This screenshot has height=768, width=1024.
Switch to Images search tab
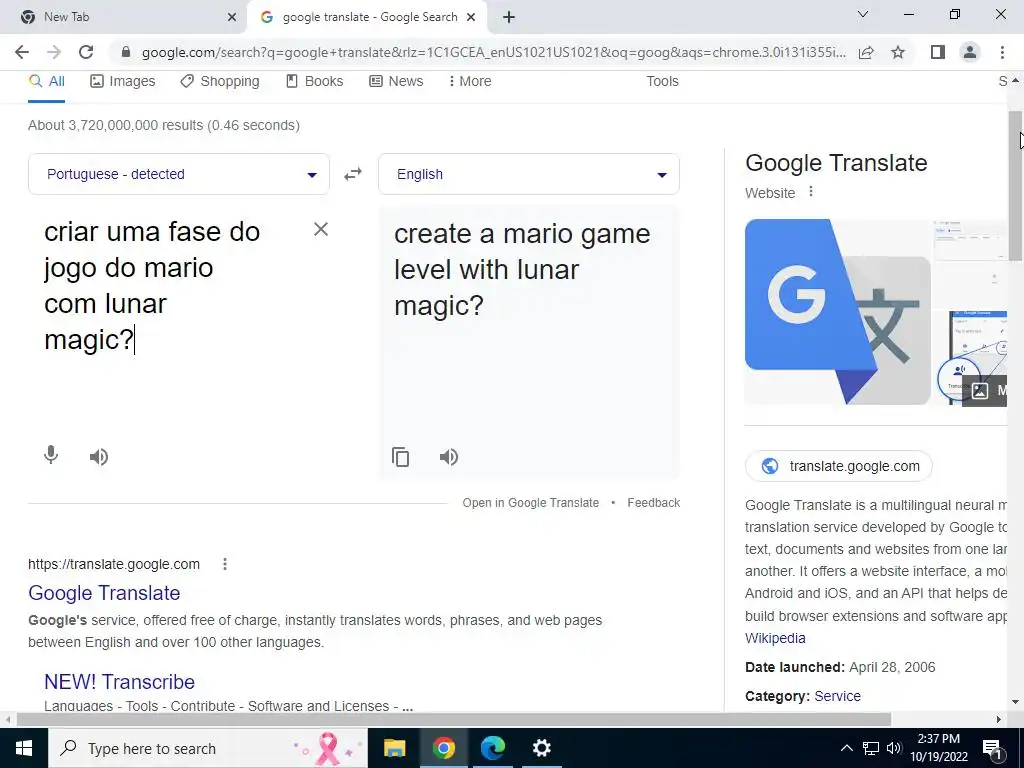[123, 82]
